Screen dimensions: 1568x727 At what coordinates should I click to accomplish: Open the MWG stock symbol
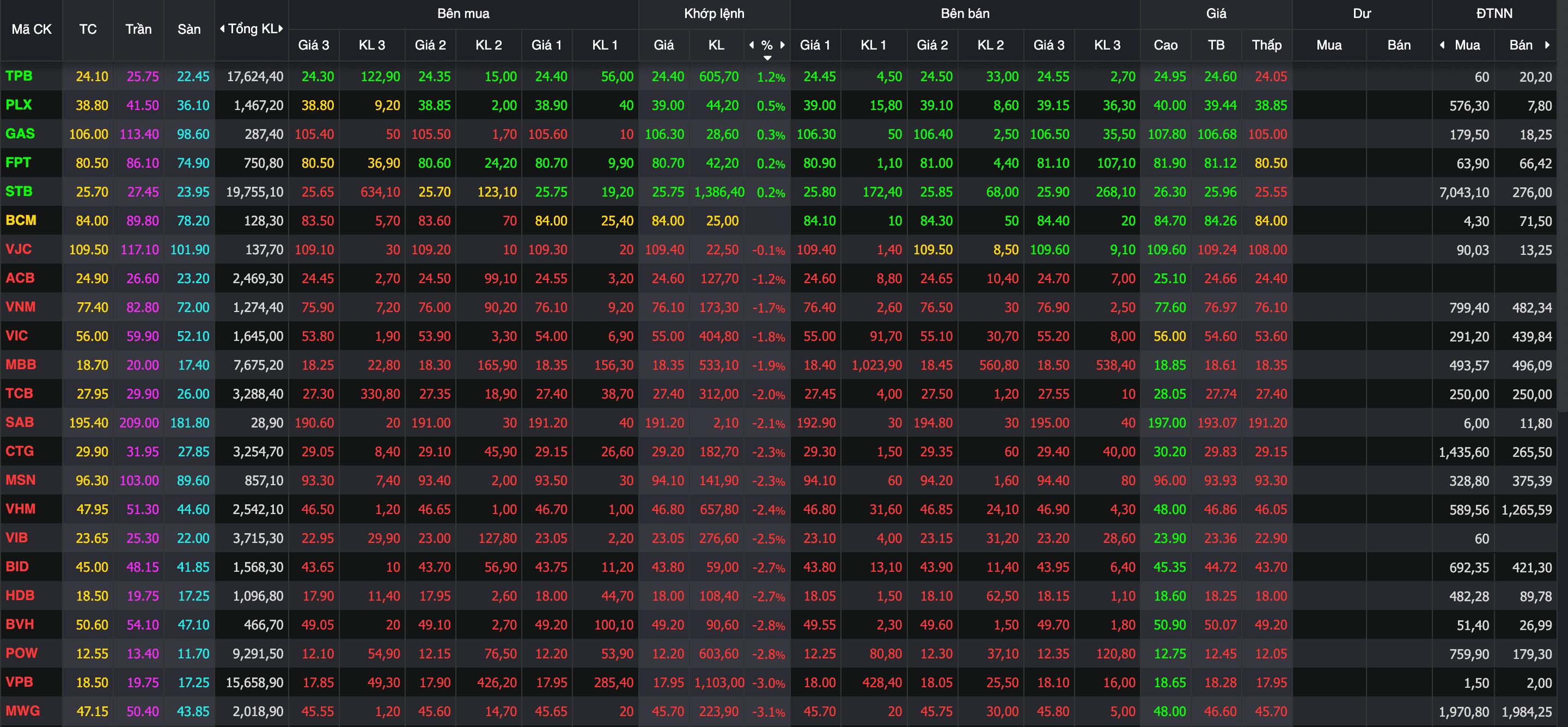pos(22,711)
